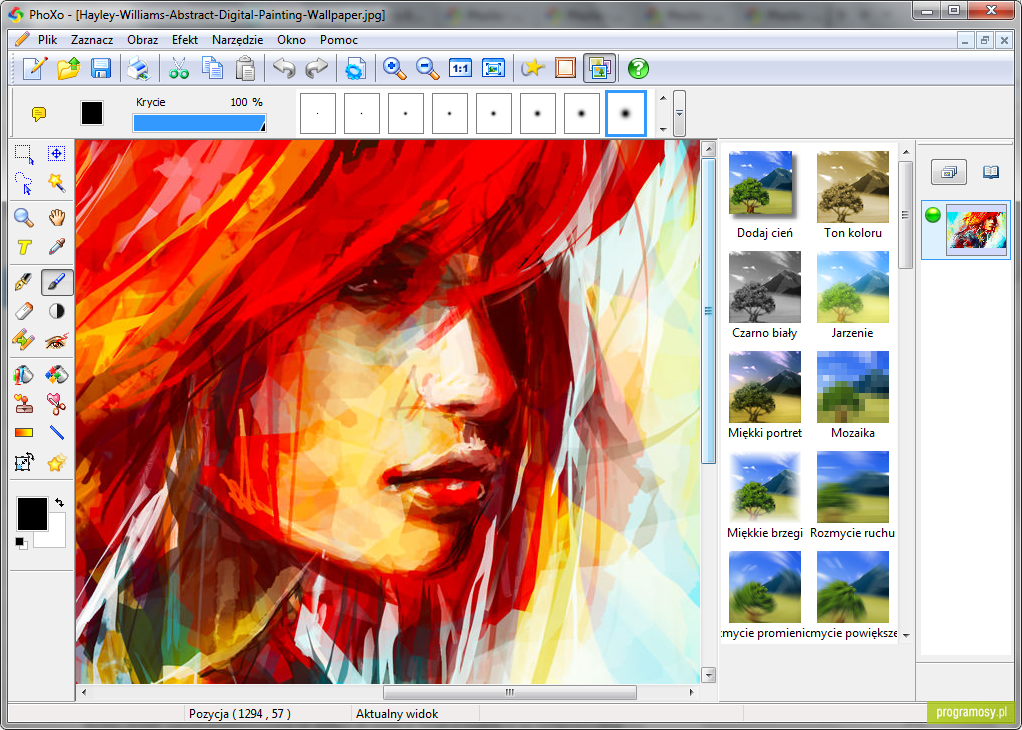This screenshot has width=1022, height=730.
Task: Click the brush color black swatch in options bar
Action: (92, 113)
